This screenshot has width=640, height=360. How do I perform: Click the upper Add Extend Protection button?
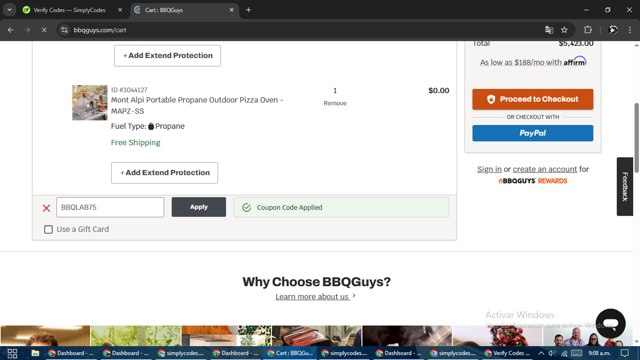point(167,56)
